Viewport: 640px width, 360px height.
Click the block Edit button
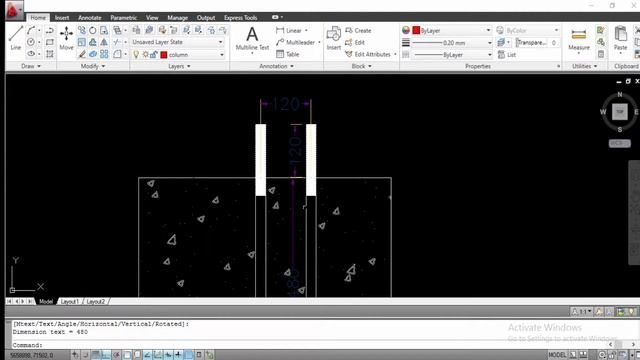pos(355,42)
